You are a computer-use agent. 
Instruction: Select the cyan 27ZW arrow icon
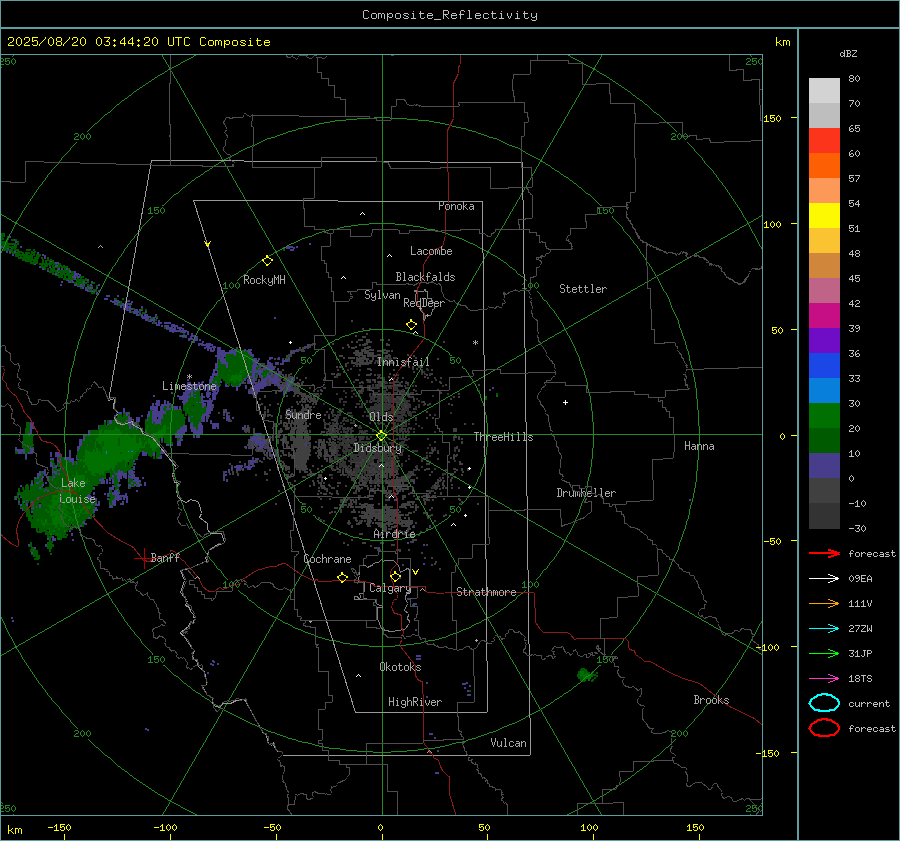(x=824, y=629)
